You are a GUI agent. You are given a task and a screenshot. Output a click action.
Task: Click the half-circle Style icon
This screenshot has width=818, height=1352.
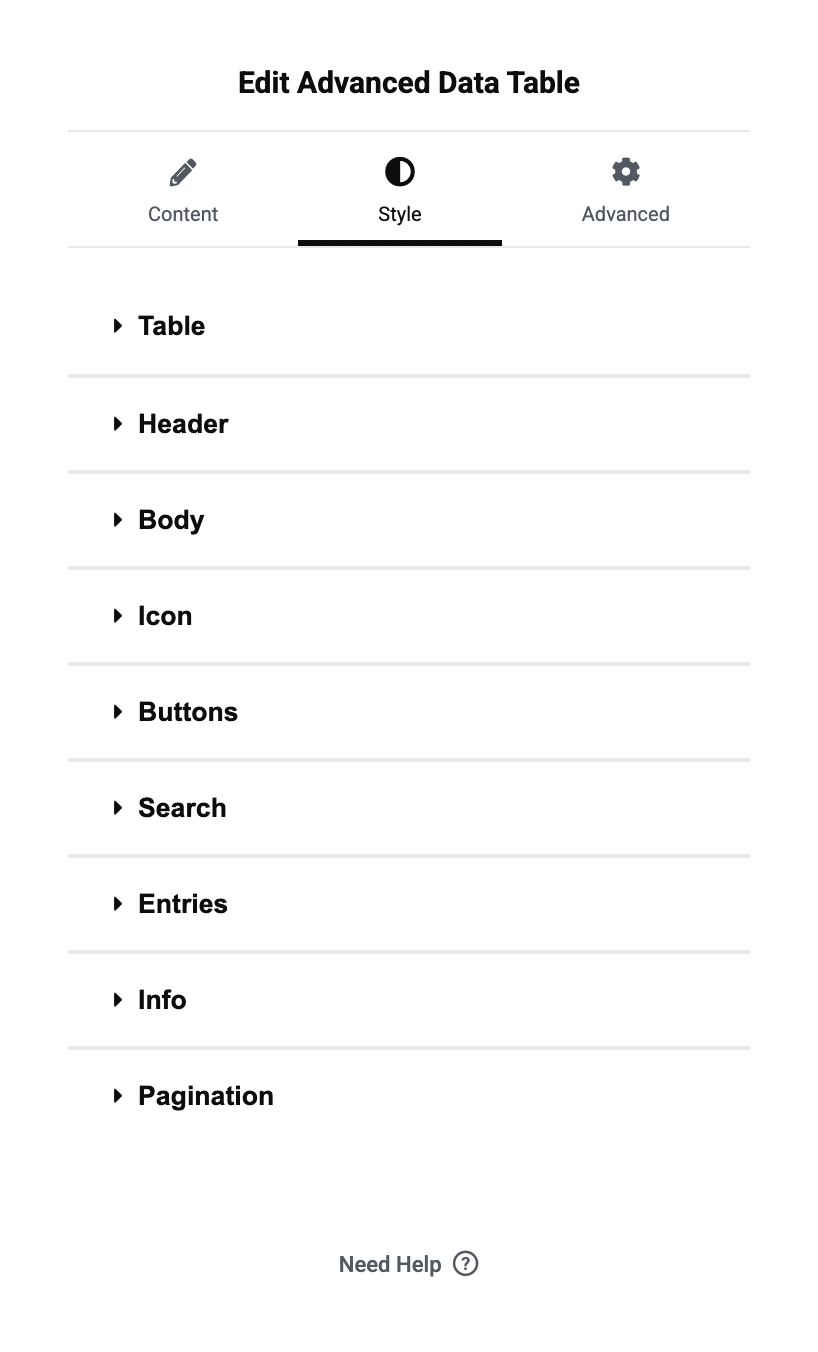pos(399,170)
